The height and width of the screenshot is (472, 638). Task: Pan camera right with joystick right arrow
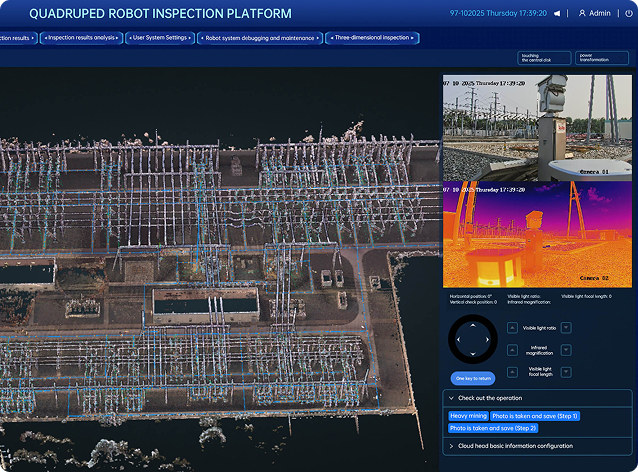(x=487, y=339)
